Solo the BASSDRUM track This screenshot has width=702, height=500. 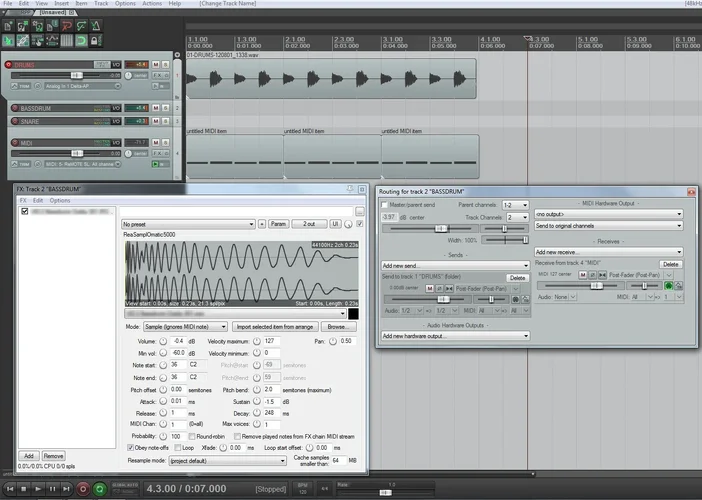pos(166,108)
